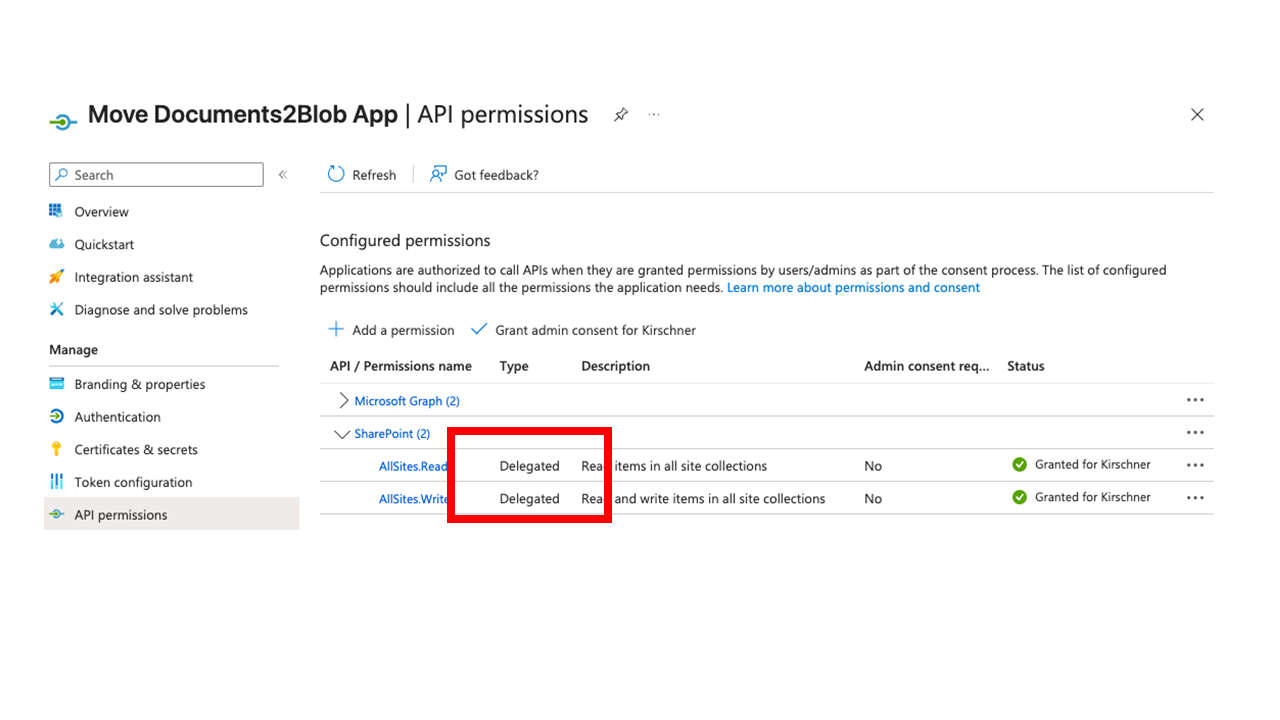
Task: Open more options for the AllSites.Read row
Action: (1195, 466)
